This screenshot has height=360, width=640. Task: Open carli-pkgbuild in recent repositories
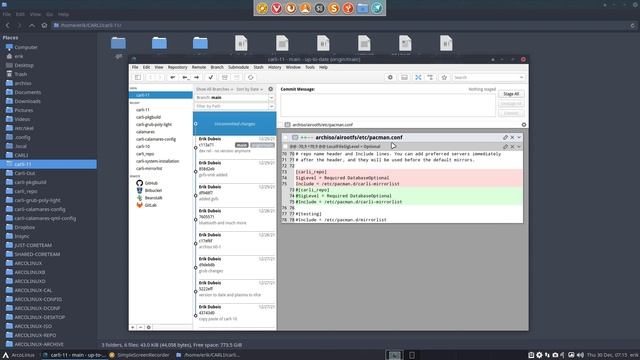coord(149,117)
